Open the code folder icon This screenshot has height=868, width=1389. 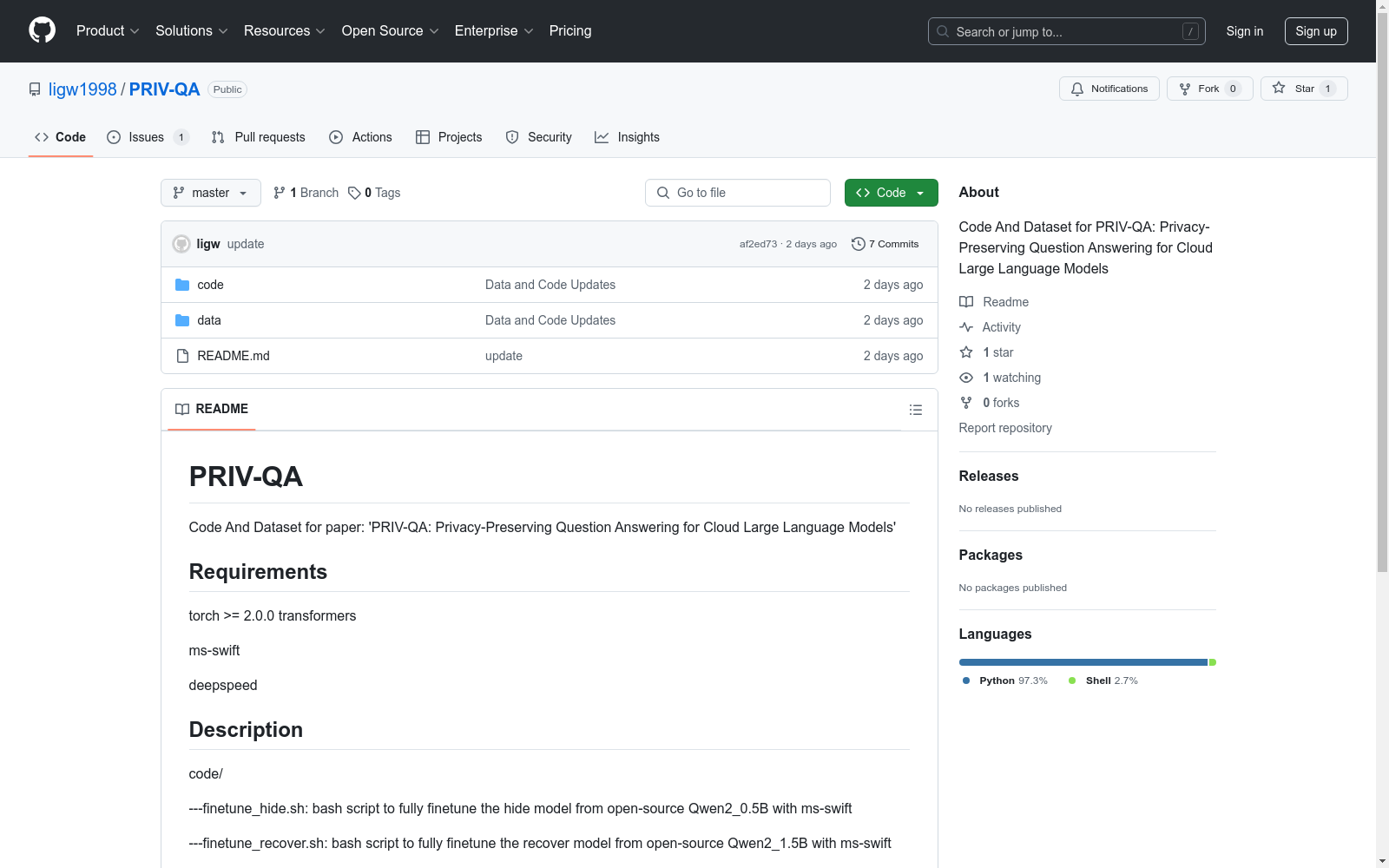(x=182, y=285)
